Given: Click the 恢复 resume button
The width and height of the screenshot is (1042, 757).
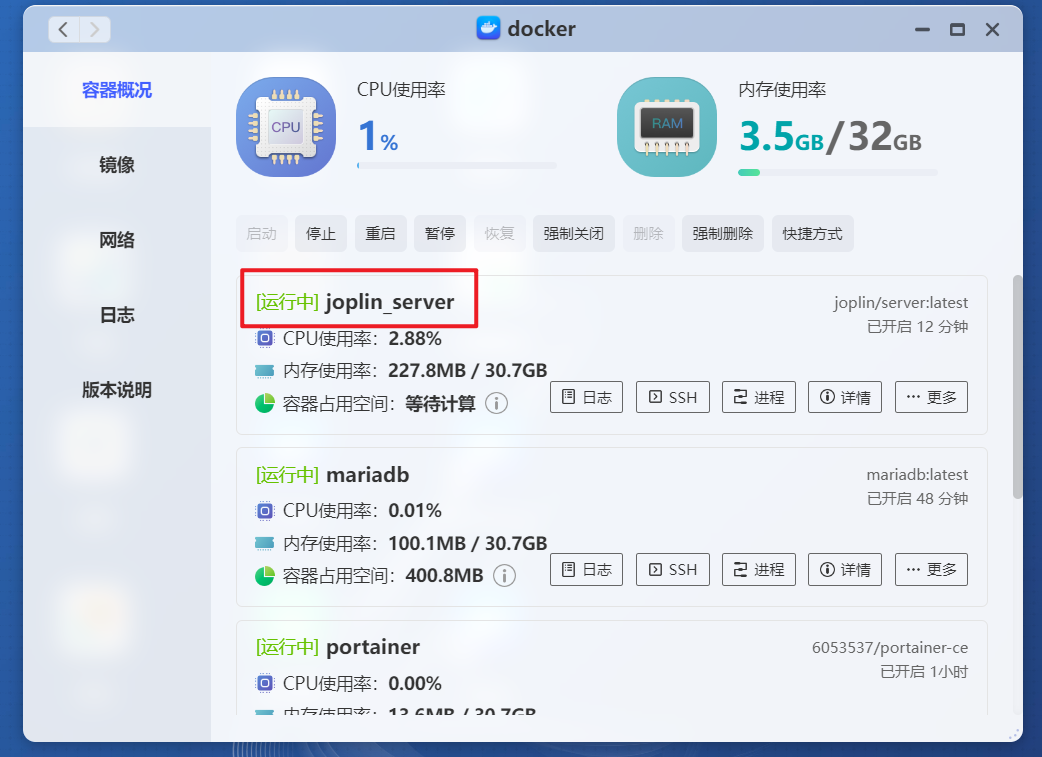Looking at the screenshot, I should [x=500, y=233].
